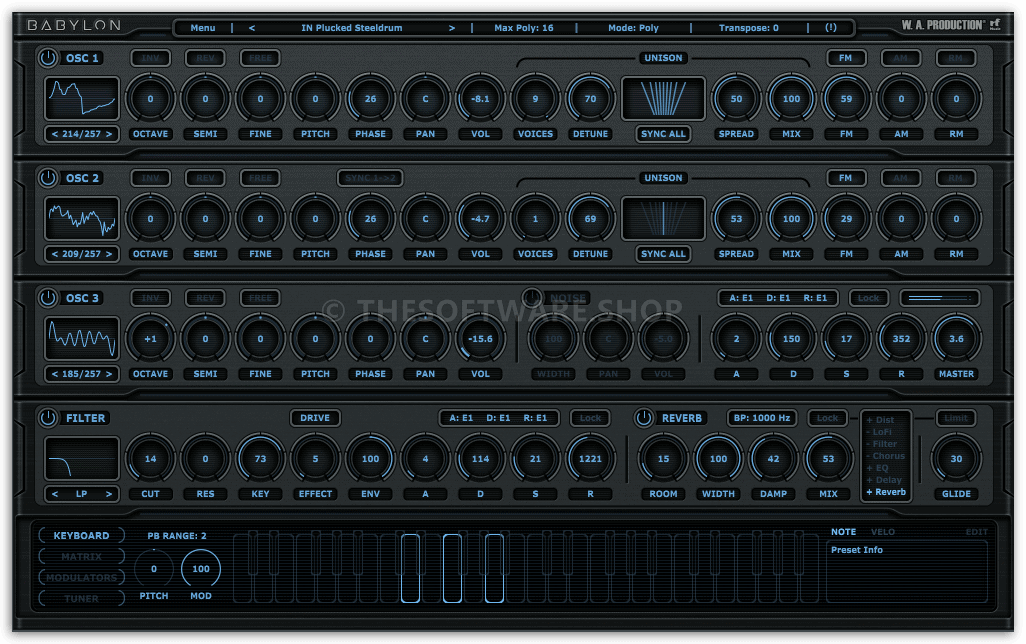Click the OSC 1 DETUNE knob
1026x644 pixels.
[x=590, y=99]
